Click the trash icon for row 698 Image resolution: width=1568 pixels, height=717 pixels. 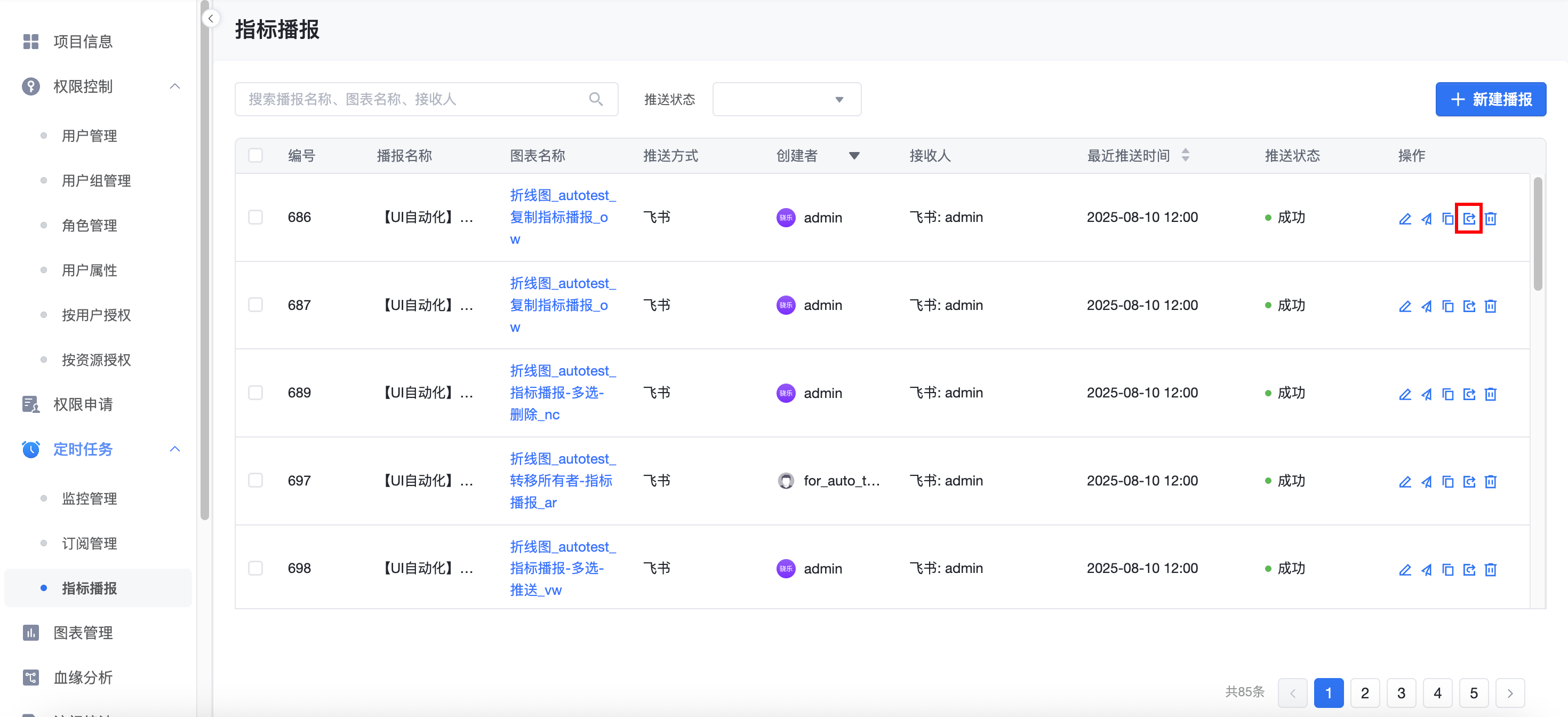(x=1490, y=570)
